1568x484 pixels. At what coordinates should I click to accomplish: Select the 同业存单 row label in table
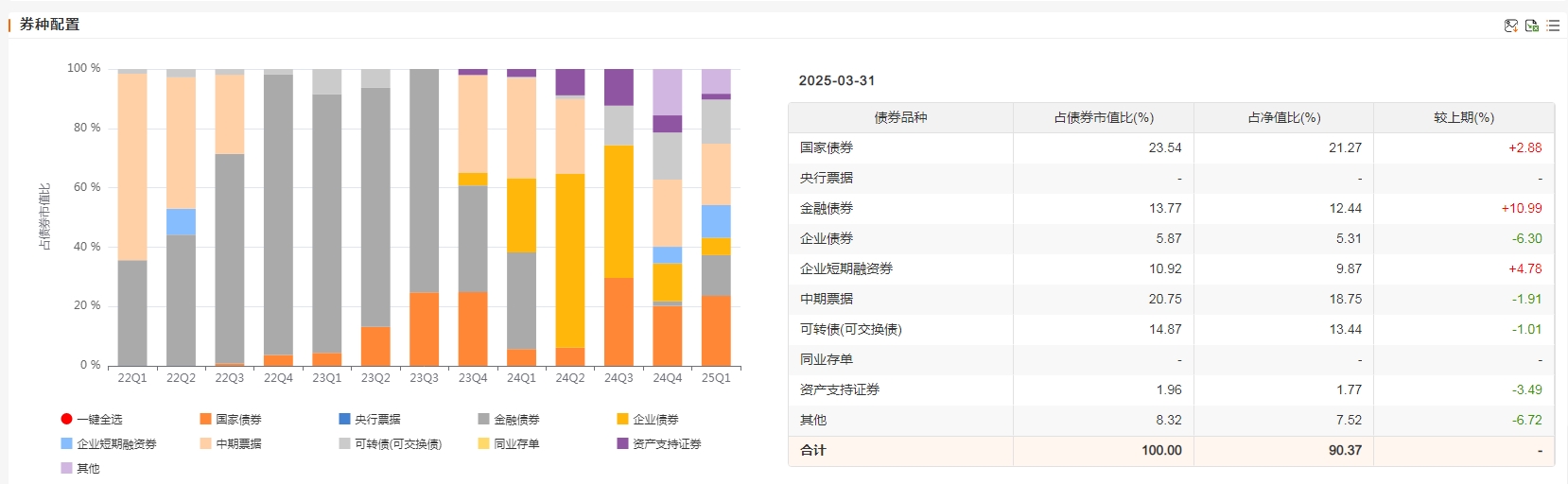pos(827,359)
